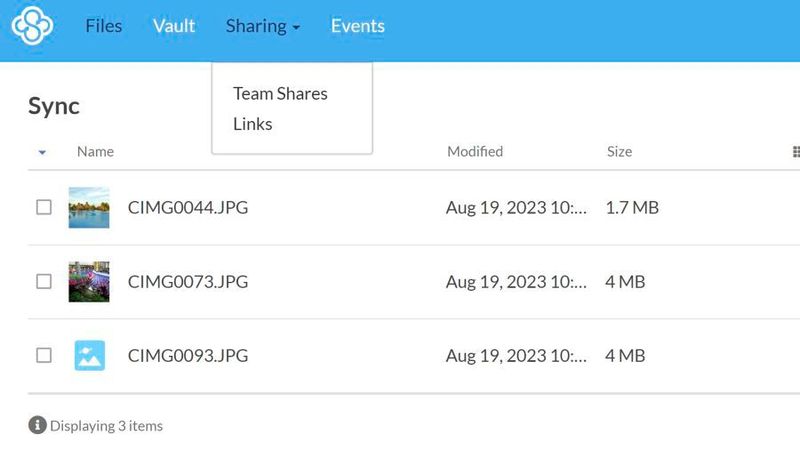Select Links in the Sharing dropdown

253,124
